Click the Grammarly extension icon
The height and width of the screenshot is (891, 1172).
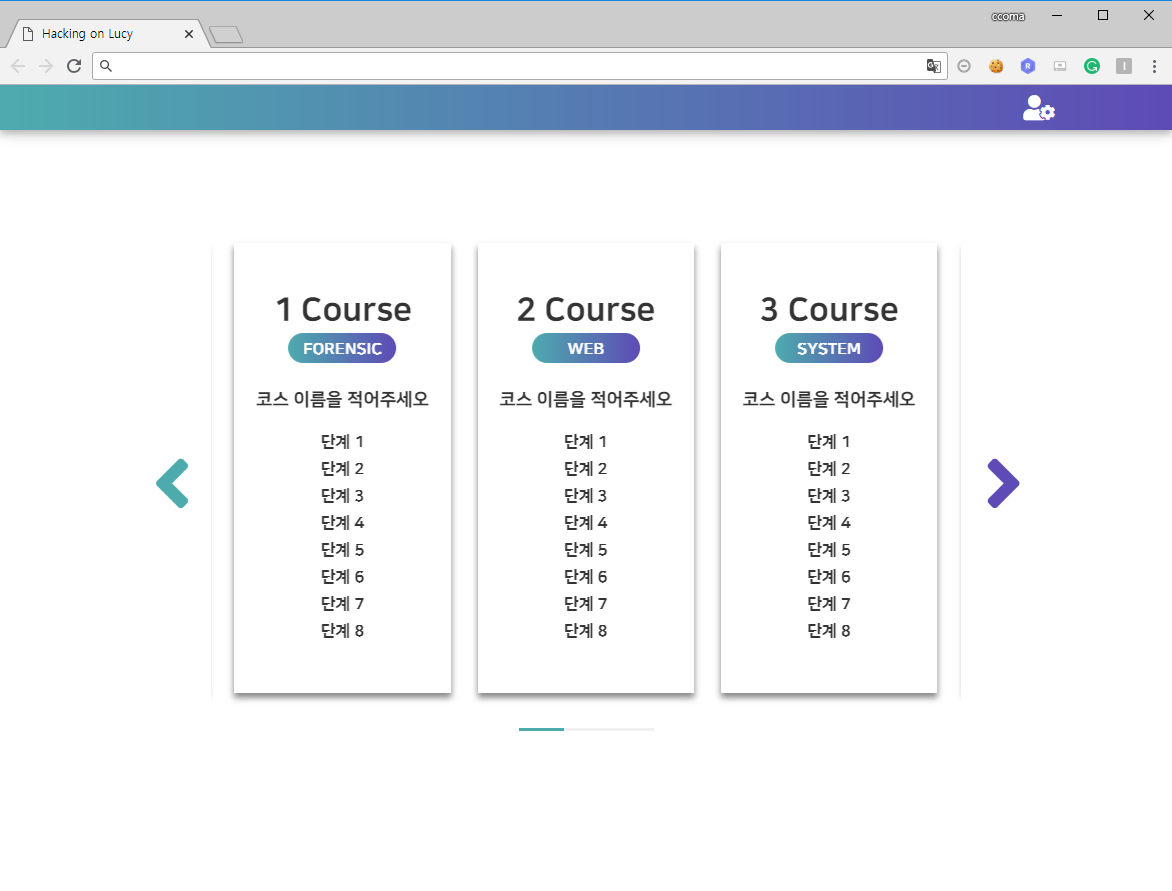tap(1092, 66)
